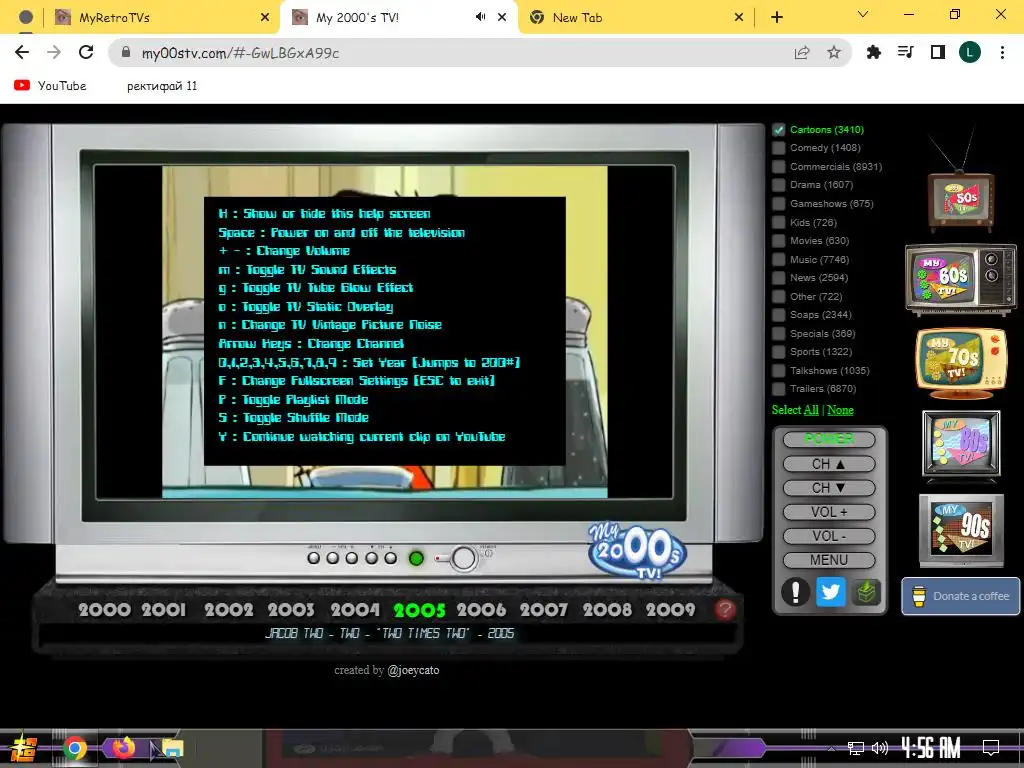
Task: Check the Sports (1322) category
Action: pos(778,352)
